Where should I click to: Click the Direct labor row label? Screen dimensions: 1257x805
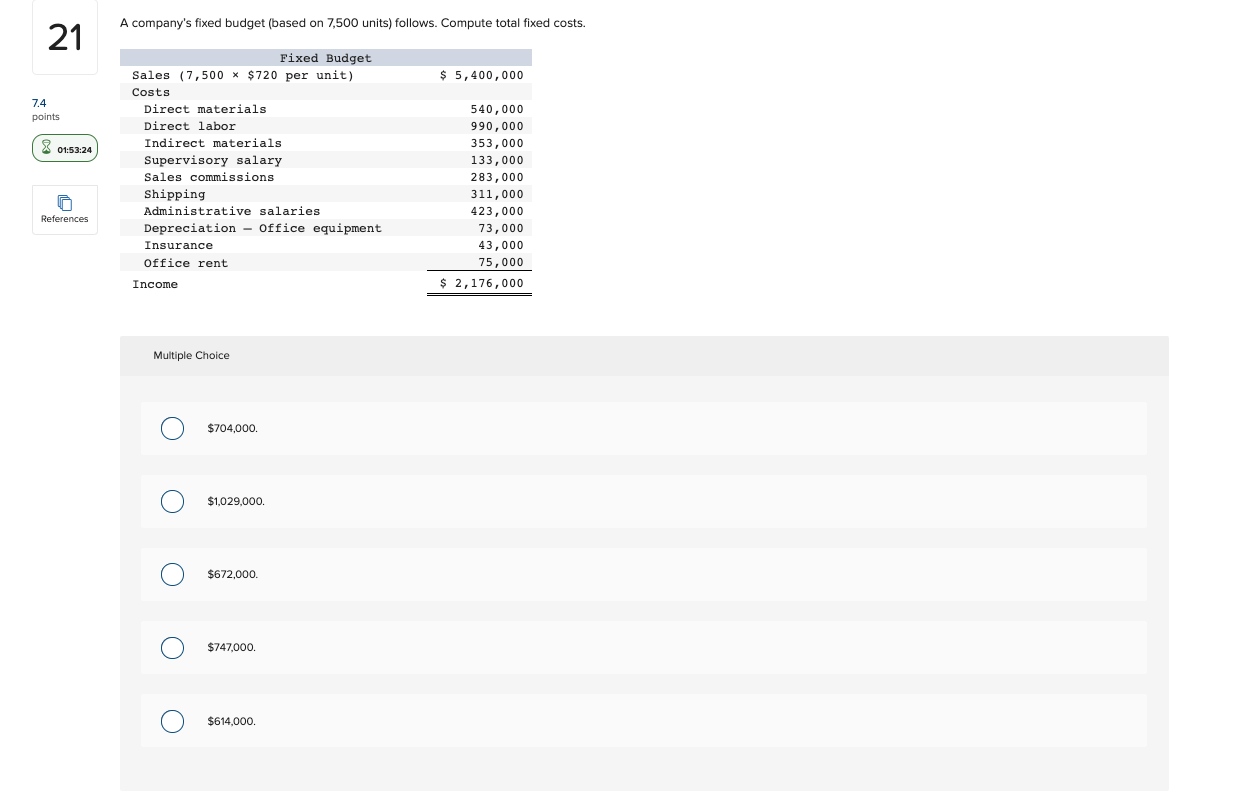pos(190,126)
